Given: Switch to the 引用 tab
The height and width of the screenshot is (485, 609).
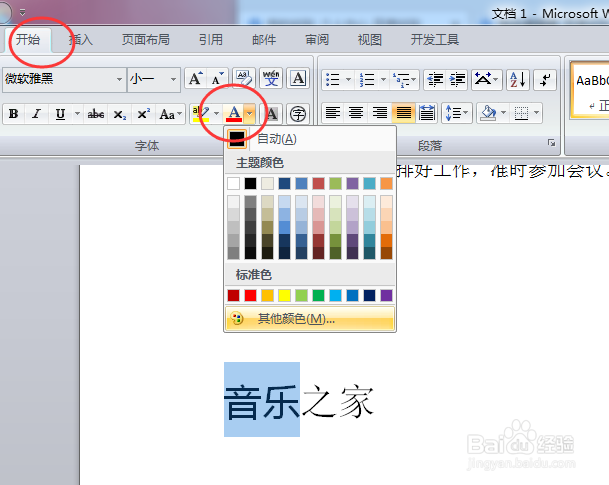Looking at the screenshot, I should pos(211,40).
